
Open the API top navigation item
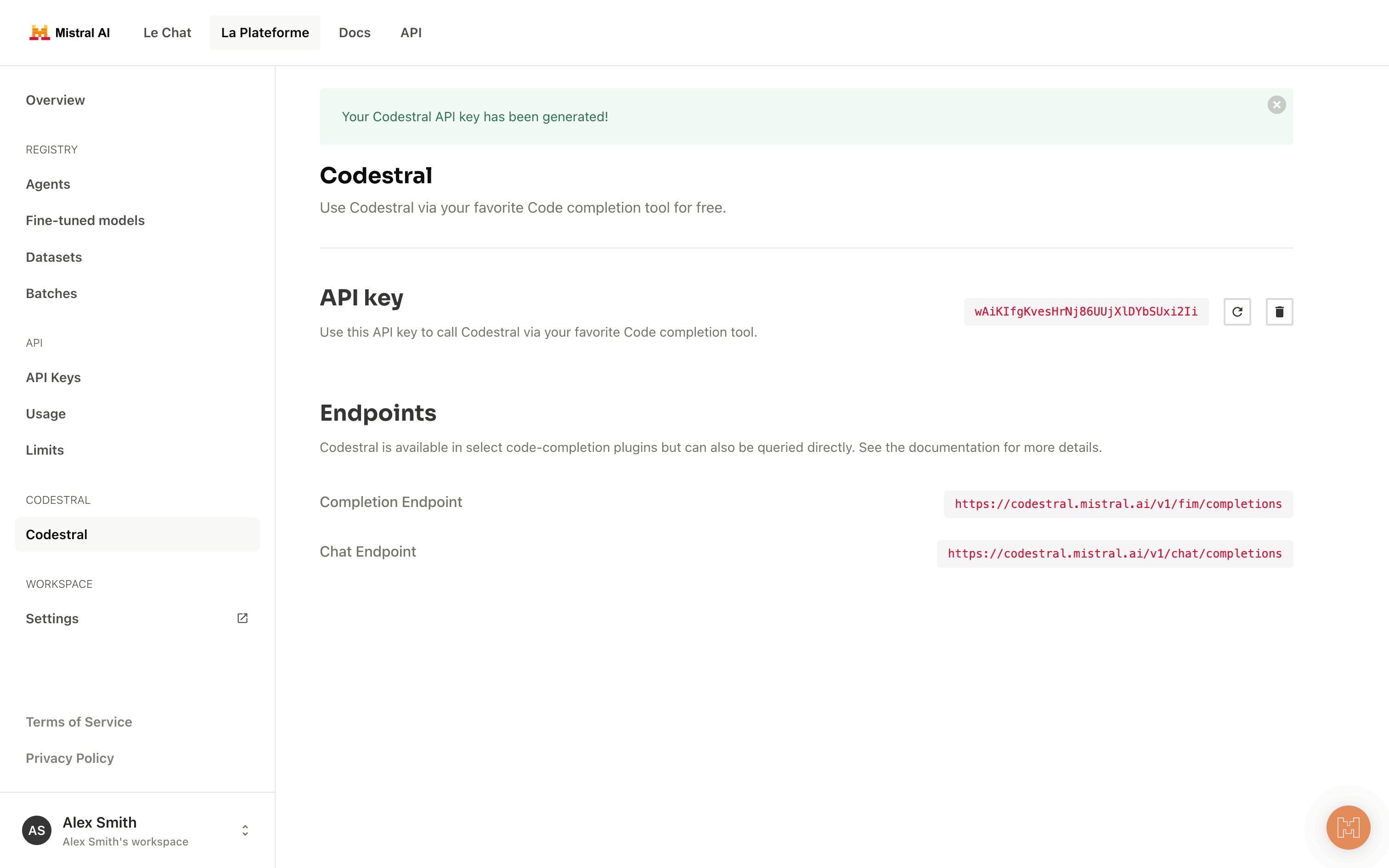411,33
